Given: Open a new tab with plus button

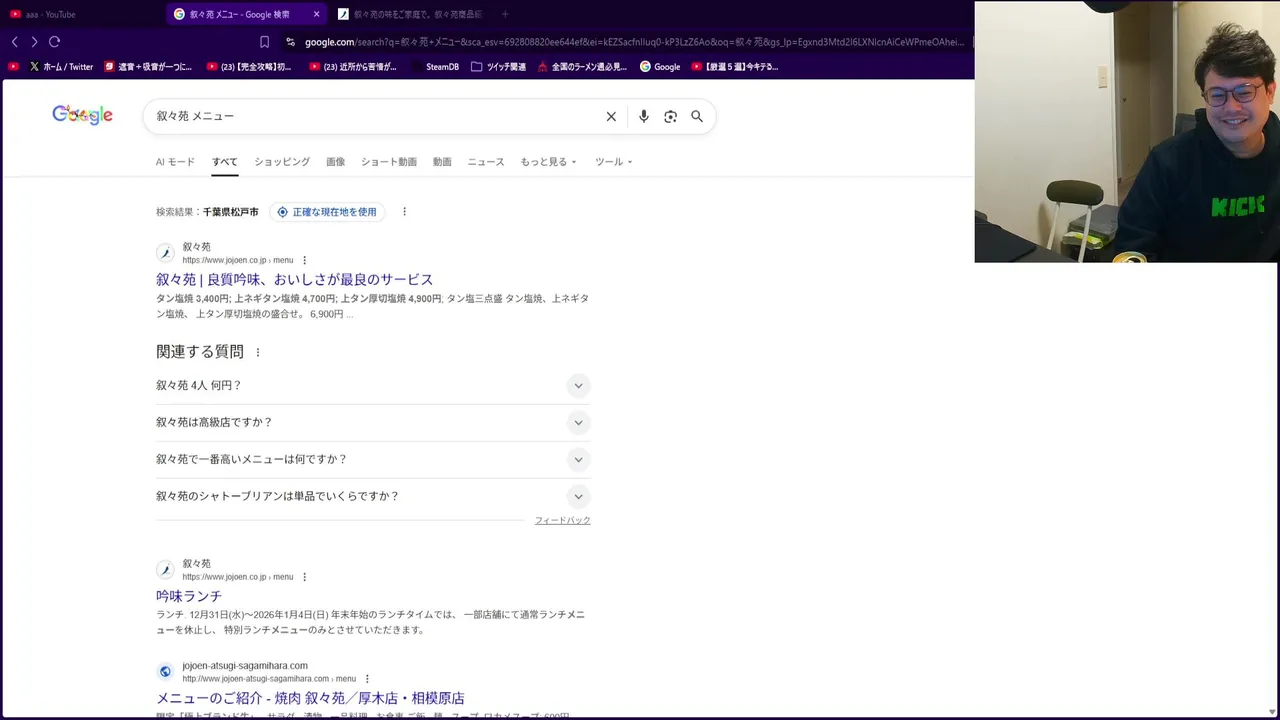Looking at the screenshot, I should pos(505,14).
